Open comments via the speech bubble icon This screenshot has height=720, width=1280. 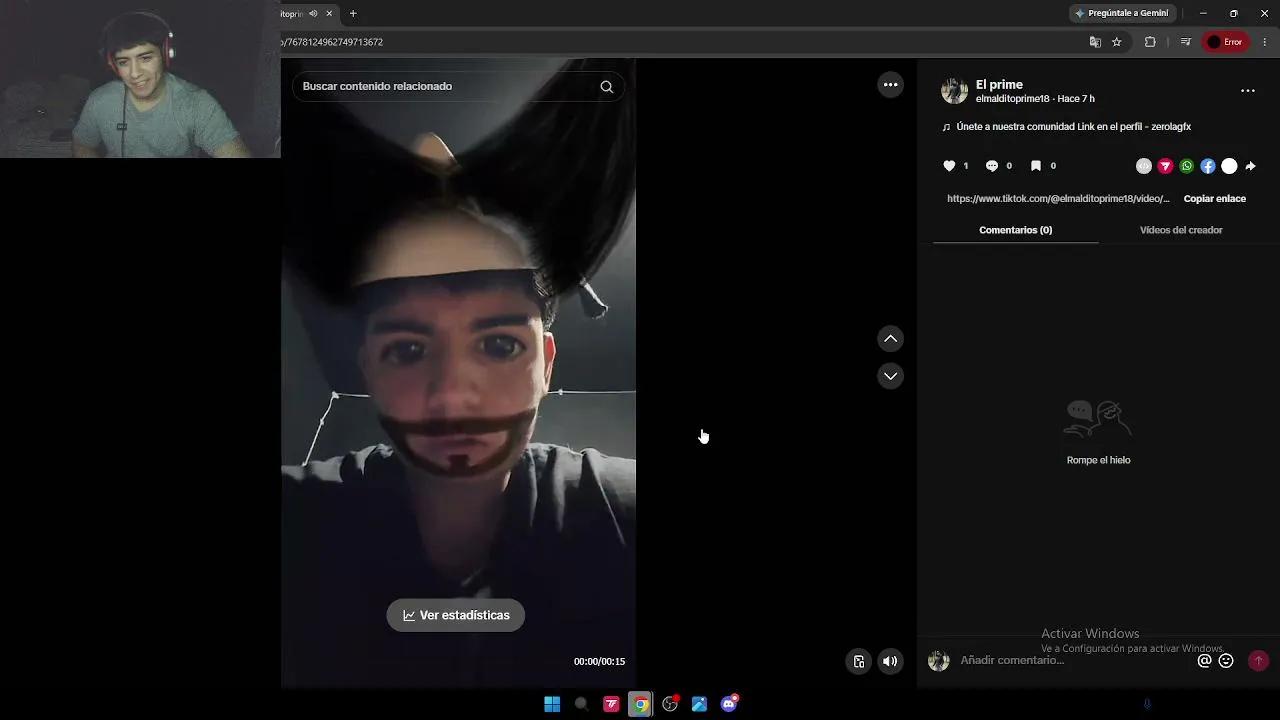point(992,166)
